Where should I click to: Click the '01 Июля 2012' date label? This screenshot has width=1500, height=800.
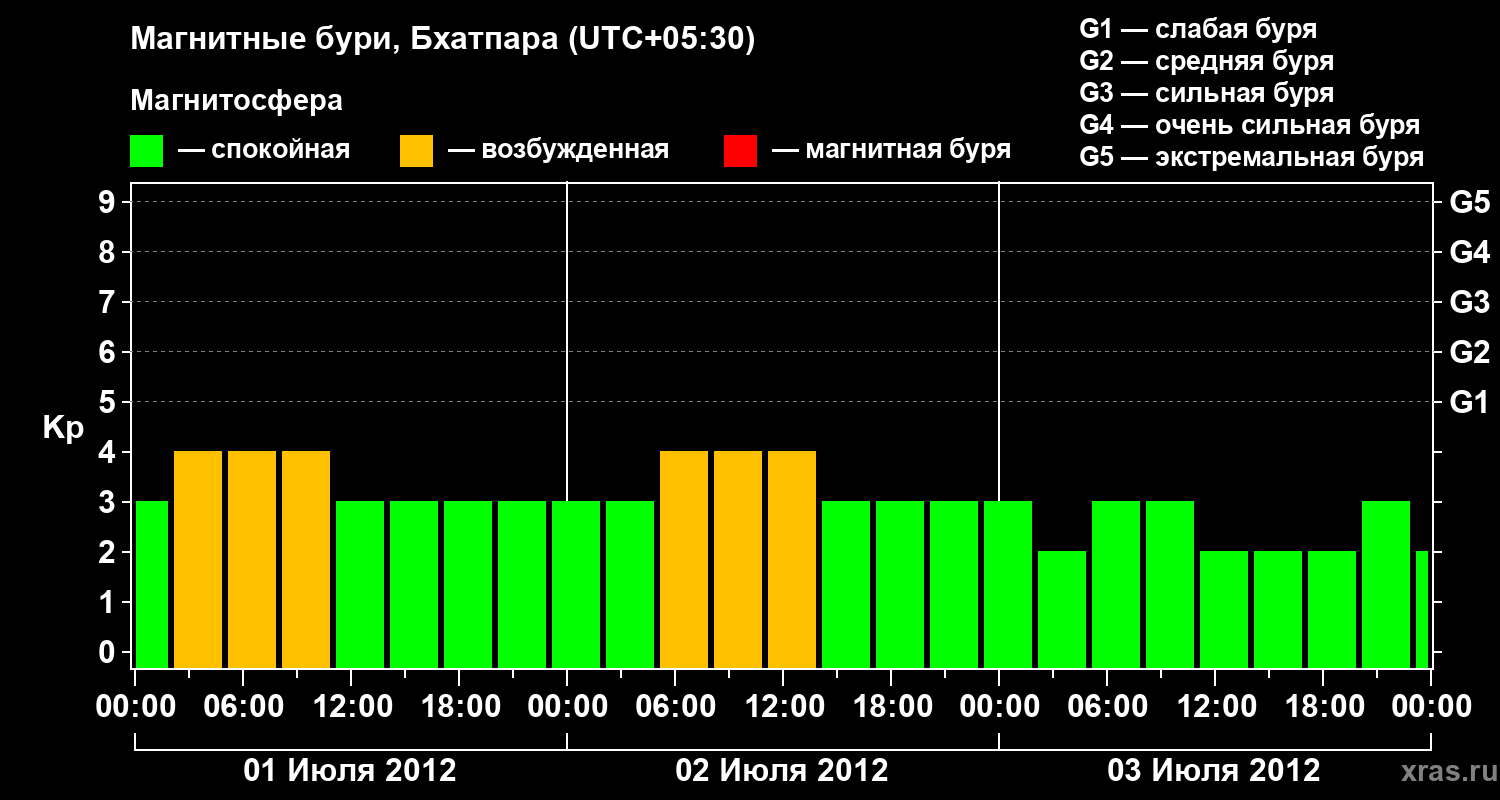[x=351, y=771]
